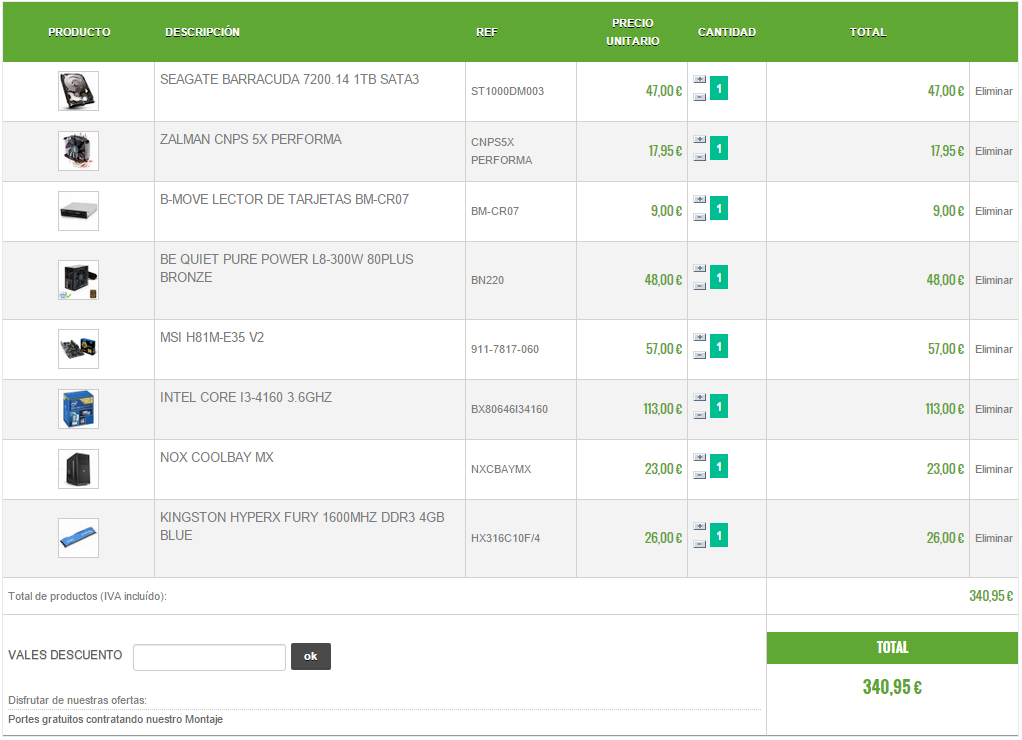1022x740 pixels.
Task: Click Precio Unitario column header
Action: tap(632, 32)
